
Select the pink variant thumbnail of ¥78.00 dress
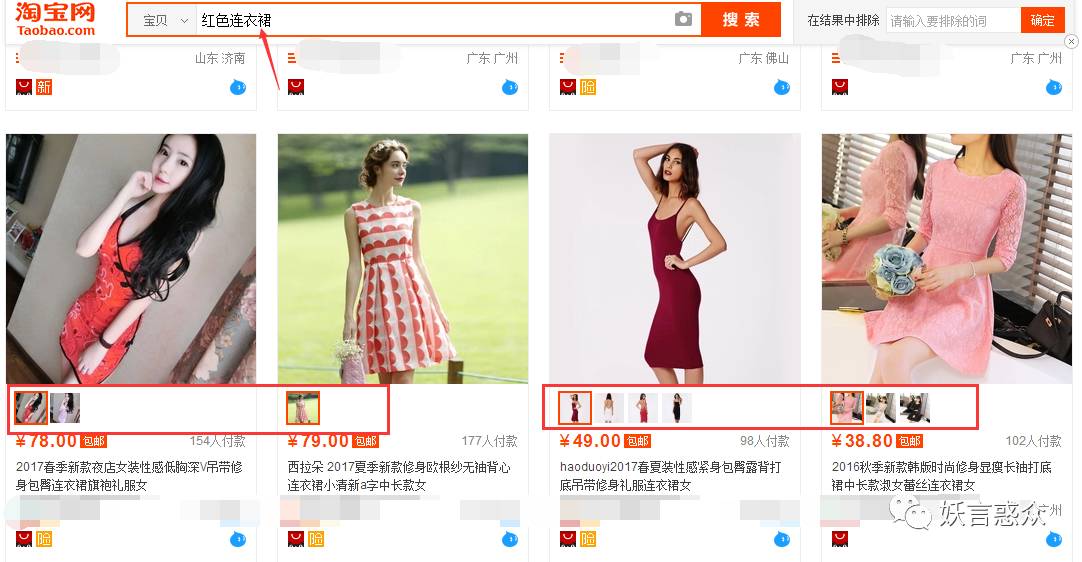click(x=65, y=408)
